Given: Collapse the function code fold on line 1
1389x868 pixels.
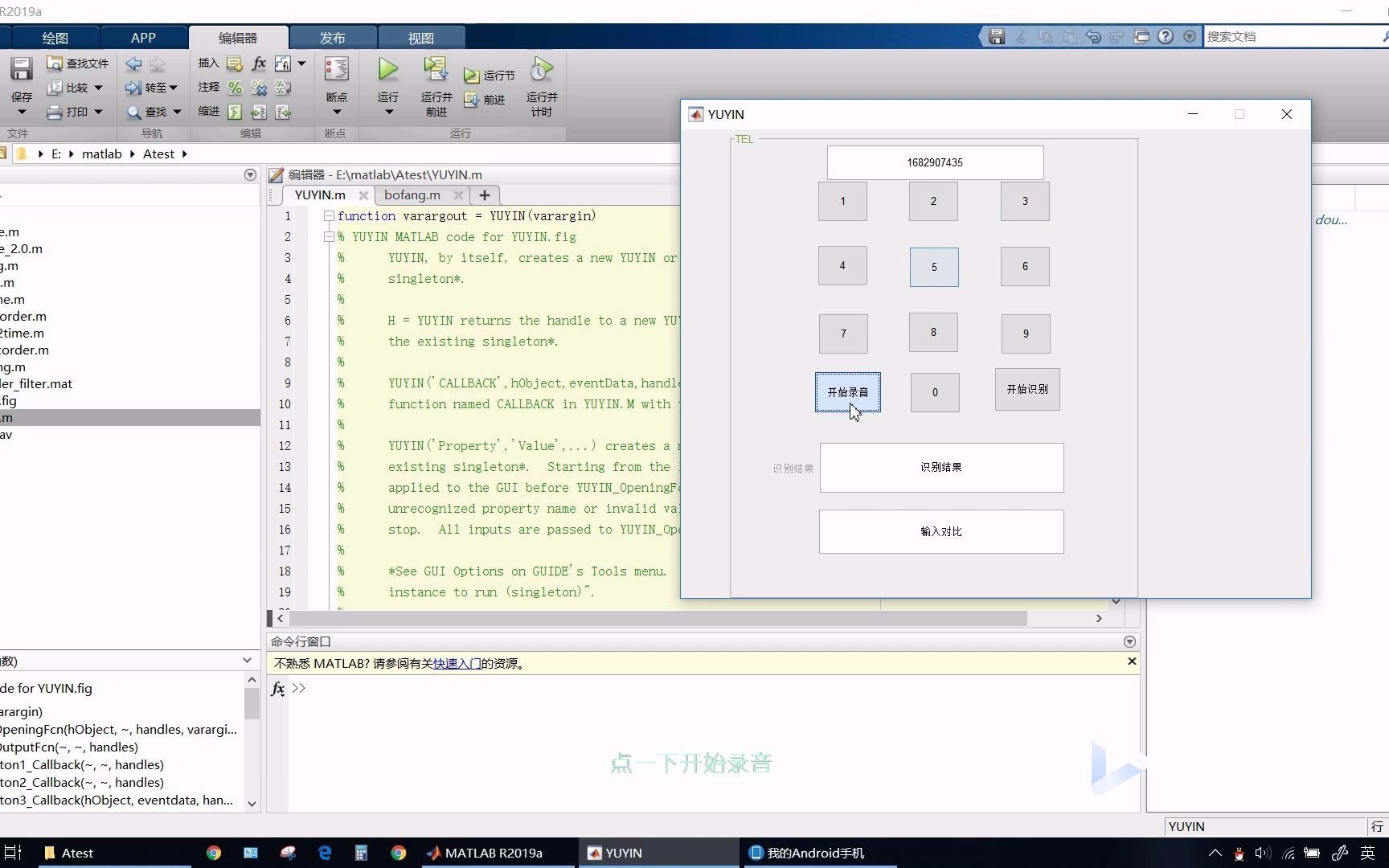Looking at the screenshot, I should coord(329,216).
